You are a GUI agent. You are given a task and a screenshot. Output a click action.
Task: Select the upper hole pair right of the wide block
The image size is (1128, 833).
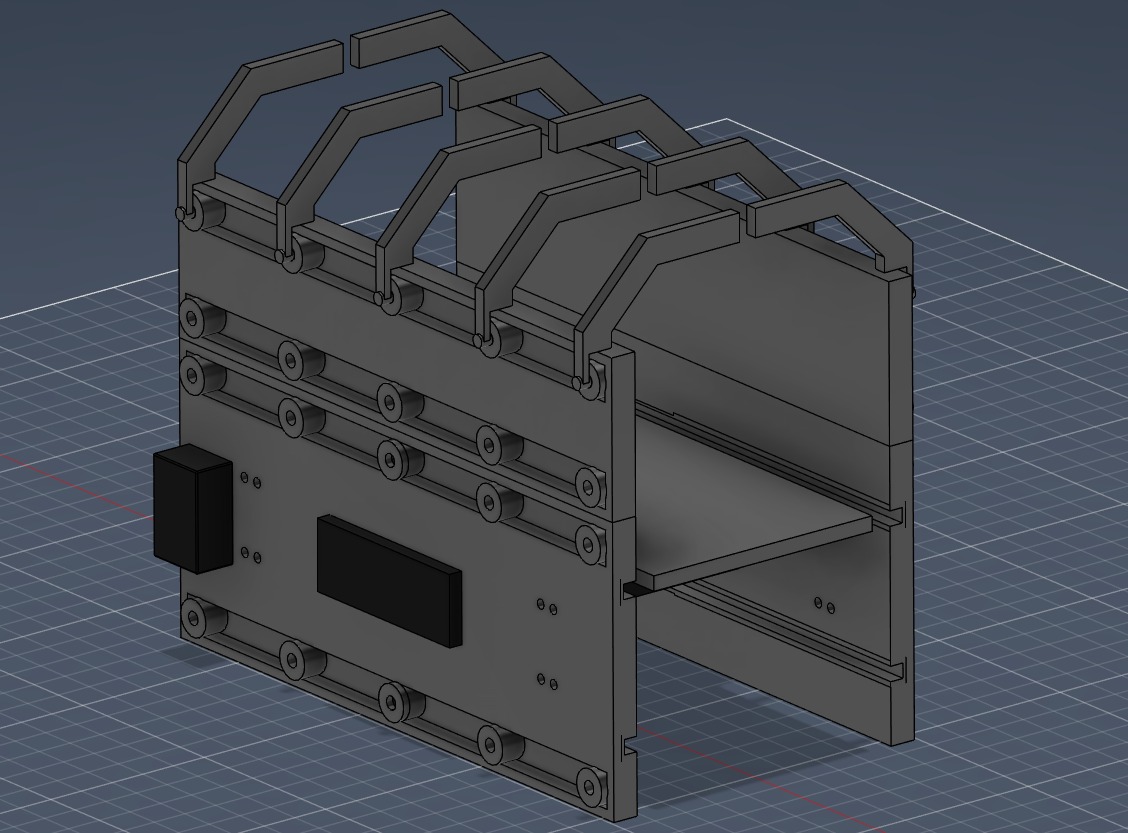[547, 606]
